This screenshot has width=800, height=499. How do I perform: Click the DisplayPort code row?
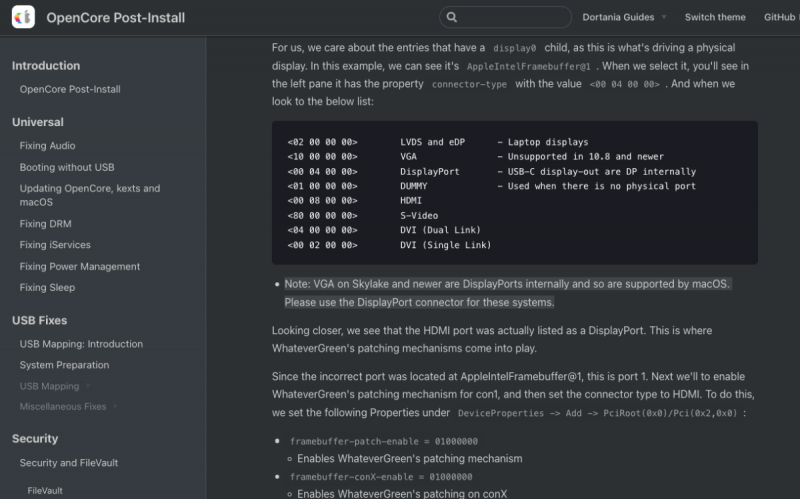click(x=491, y=171)
